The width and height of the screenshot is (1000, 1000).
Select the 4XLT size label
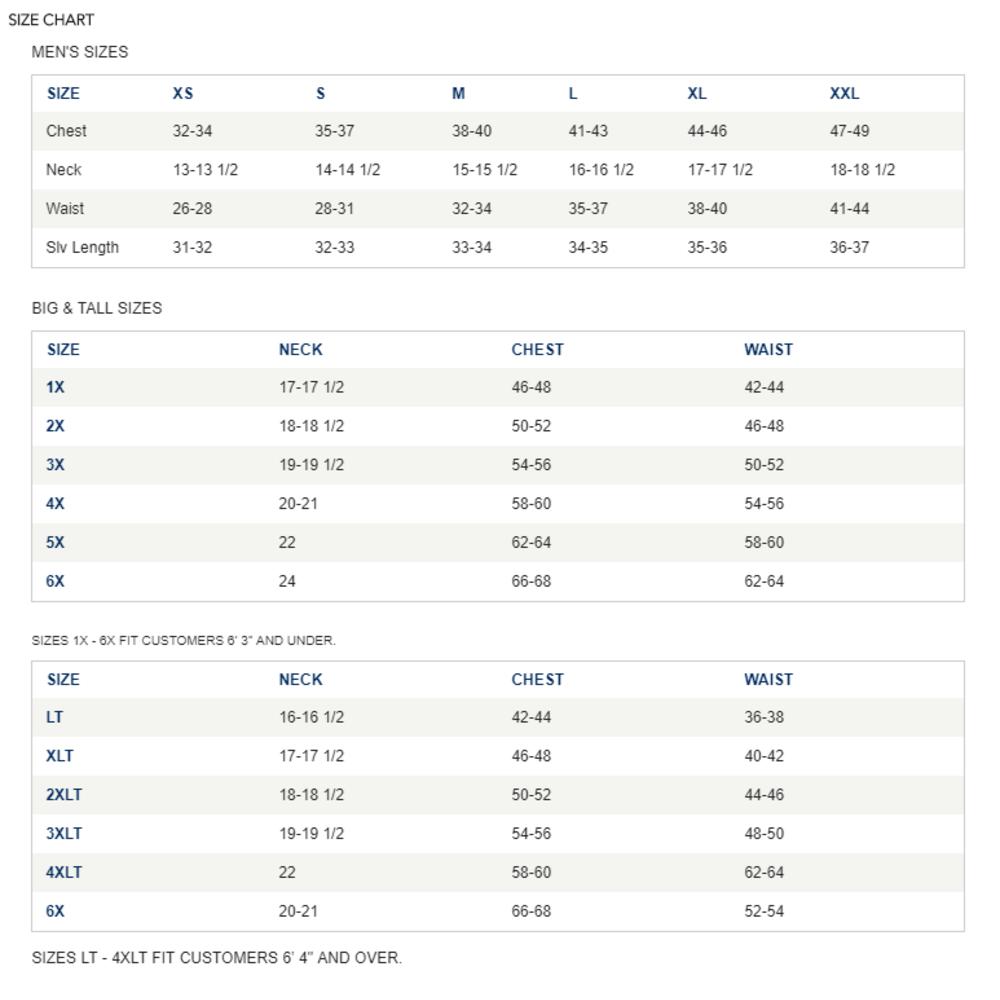(64, 872)
